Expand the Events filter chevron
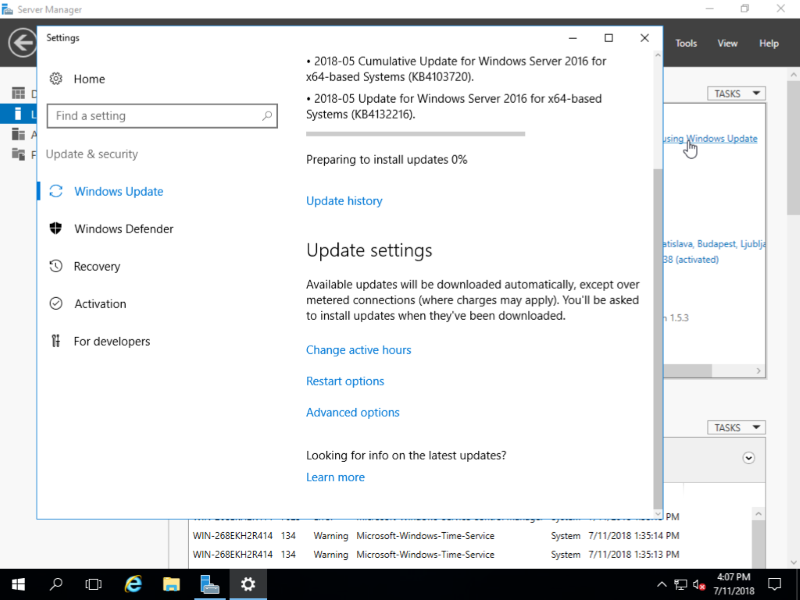 (x=748, y=458)
